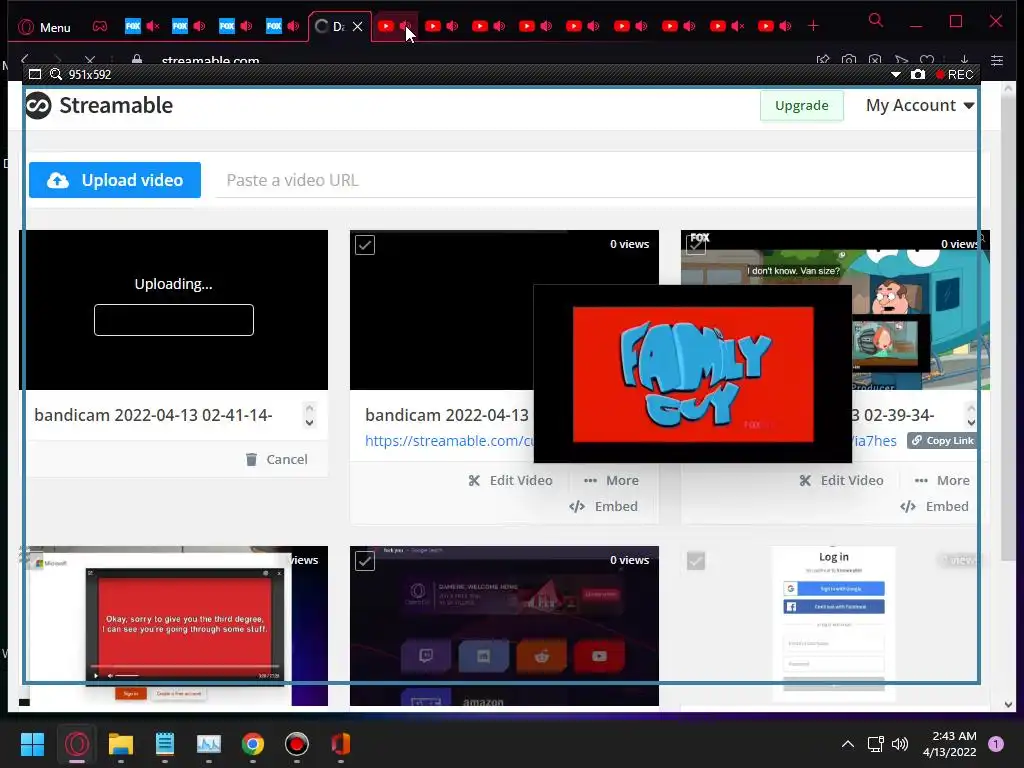Click Embed on the 02-39-34 card
1024x768 pixels.
(935, 507)
